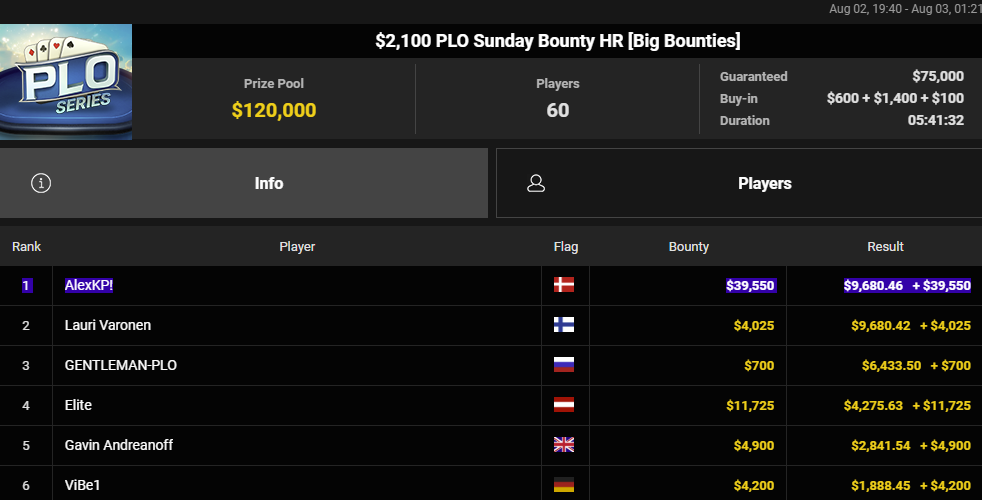Click the Flag column header
Image resolution: width=982 pixels, height=500 pixels.
pos(566,247)
